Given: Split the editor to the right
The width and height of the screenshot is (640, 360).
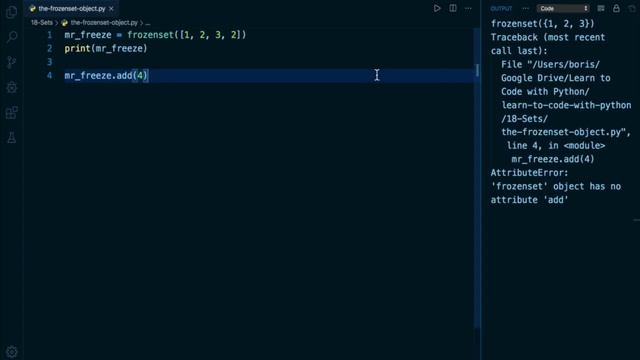Looking at the screenshot, I should pyautogui.click(x=453, y=8).
